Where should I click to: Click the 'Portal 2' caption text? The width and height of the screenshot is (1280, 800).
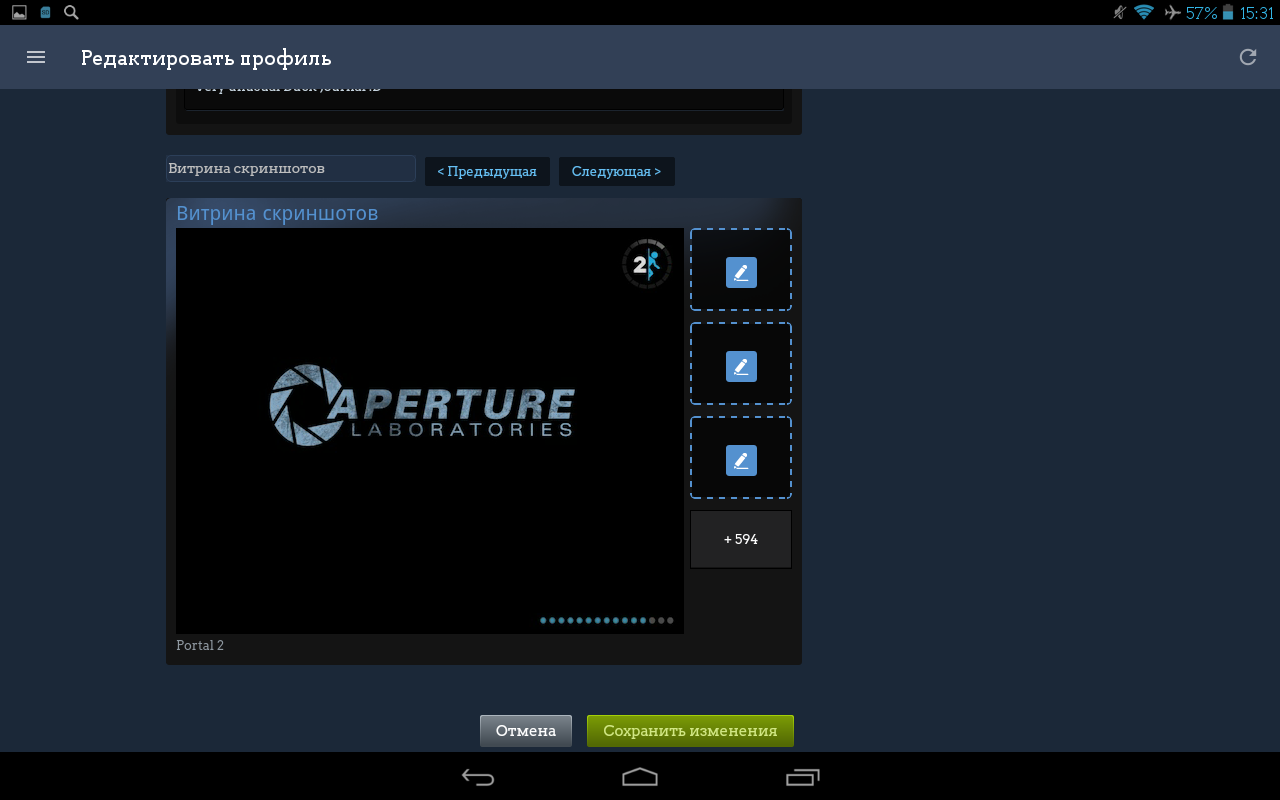click(x=200, y=646)
